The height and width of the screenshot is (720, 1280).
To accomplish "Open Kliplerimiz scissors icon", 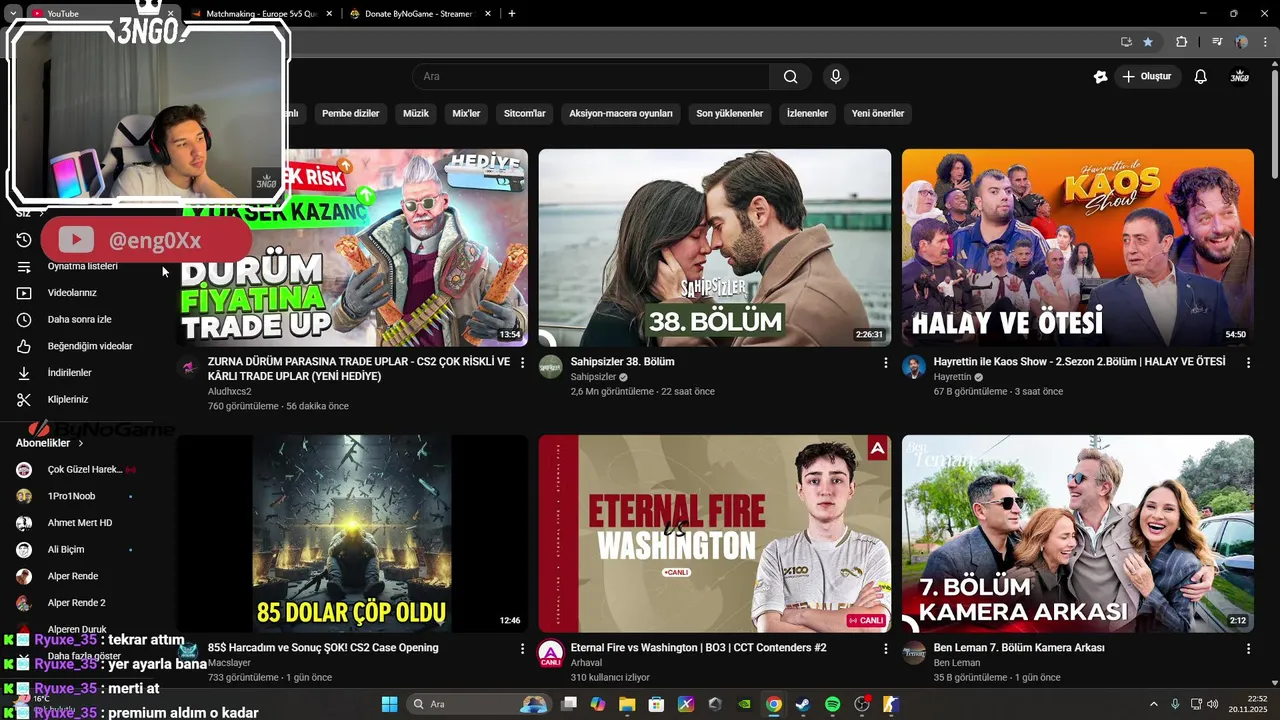I will [24, 400].
